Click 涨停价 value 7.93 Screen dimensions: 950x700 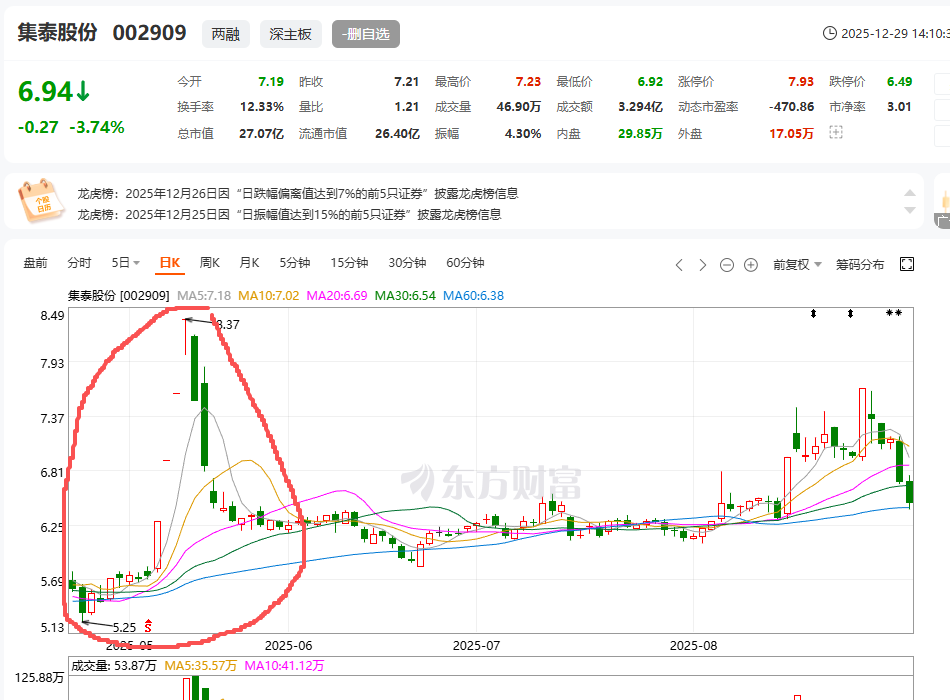[x=801, y=81]
